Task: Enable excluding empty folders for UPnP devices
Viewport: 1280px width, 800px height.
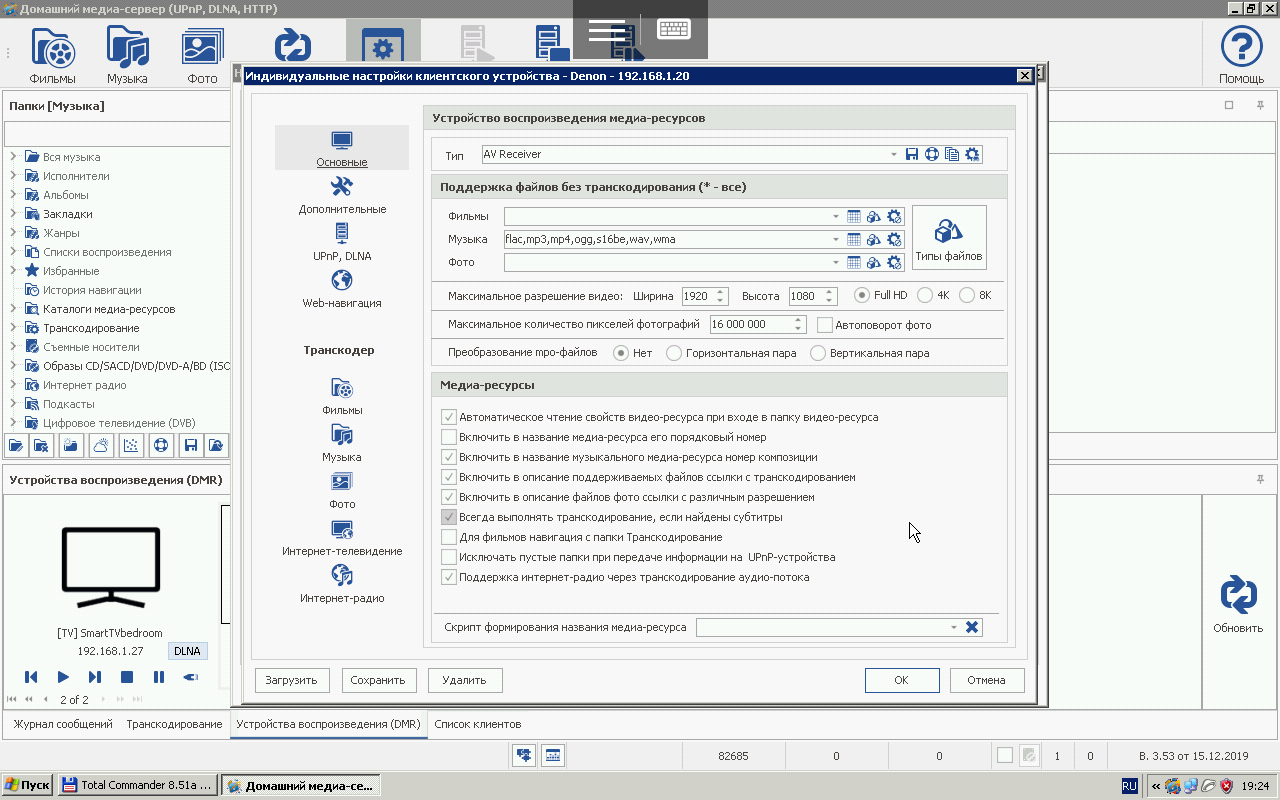Action: pos(449,557)
